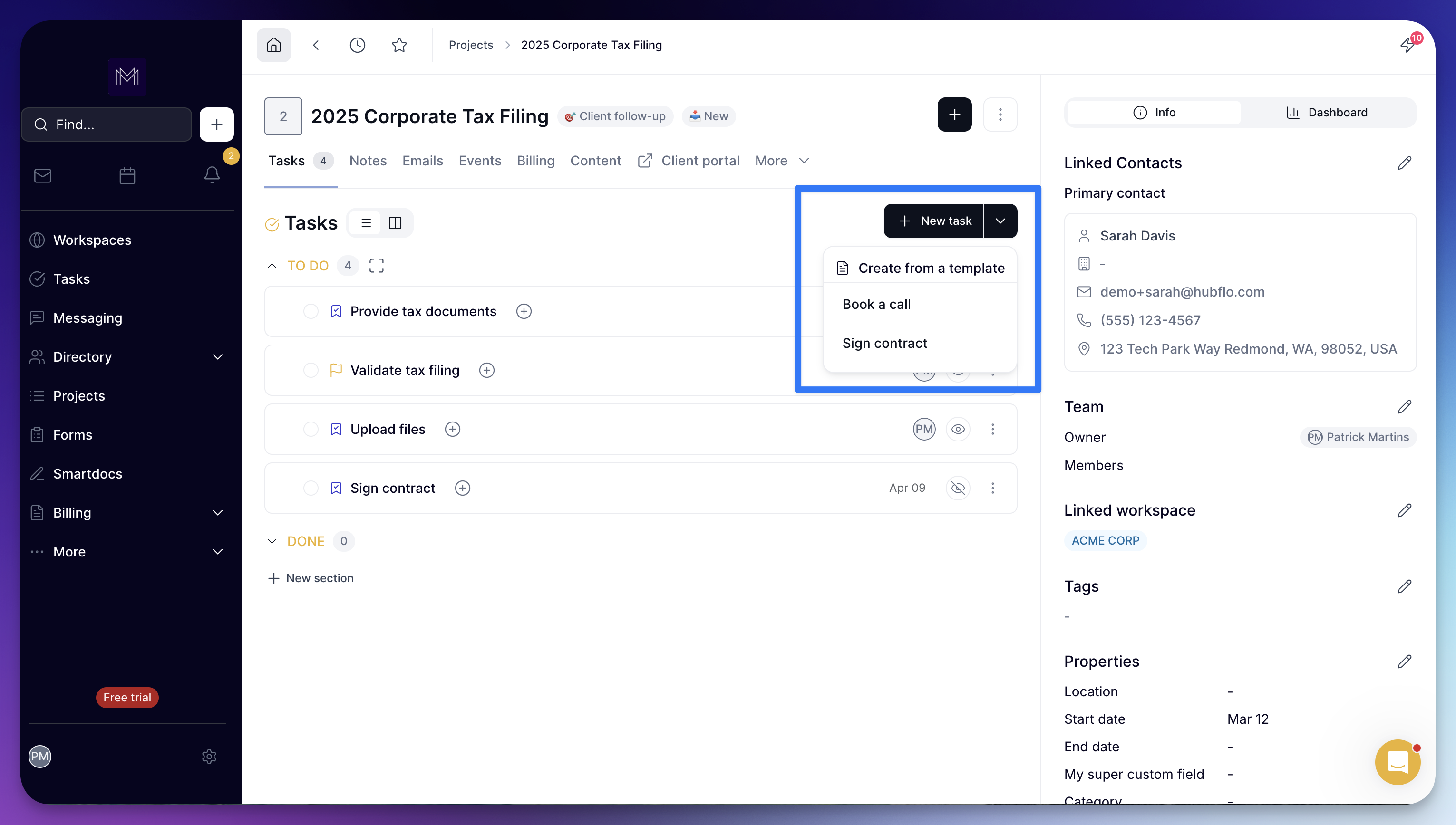Open the chat support bubble
This screenshot has height=825, width=1456.
pyautogui.click(x=1398, y=762)
